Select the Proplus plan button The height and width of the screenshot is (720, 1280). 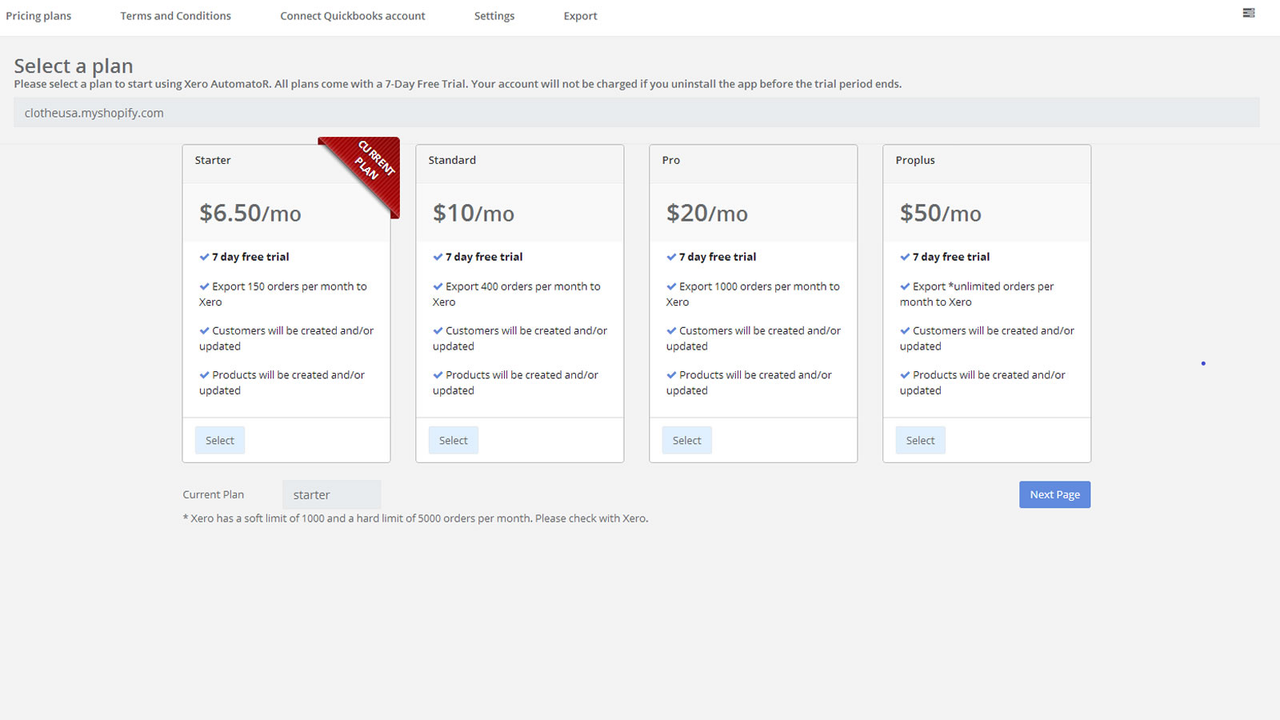point(920,440)
